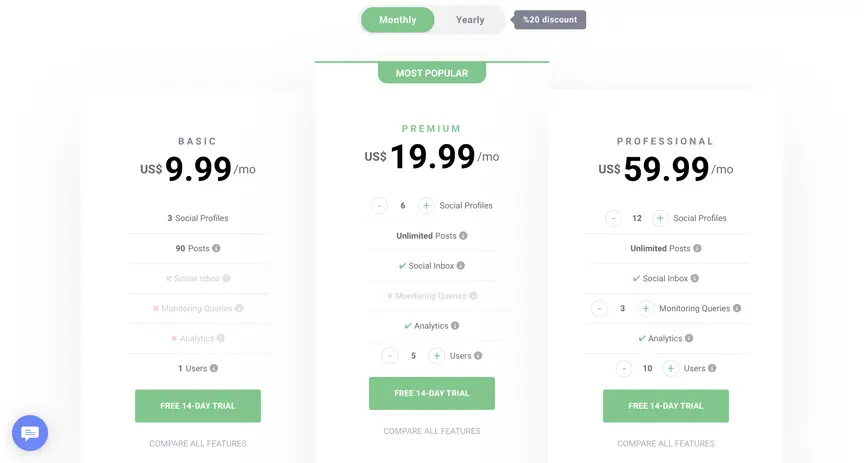Open Compare All Features under Professional
Viewport: 864px width, 463px height.
666,443
